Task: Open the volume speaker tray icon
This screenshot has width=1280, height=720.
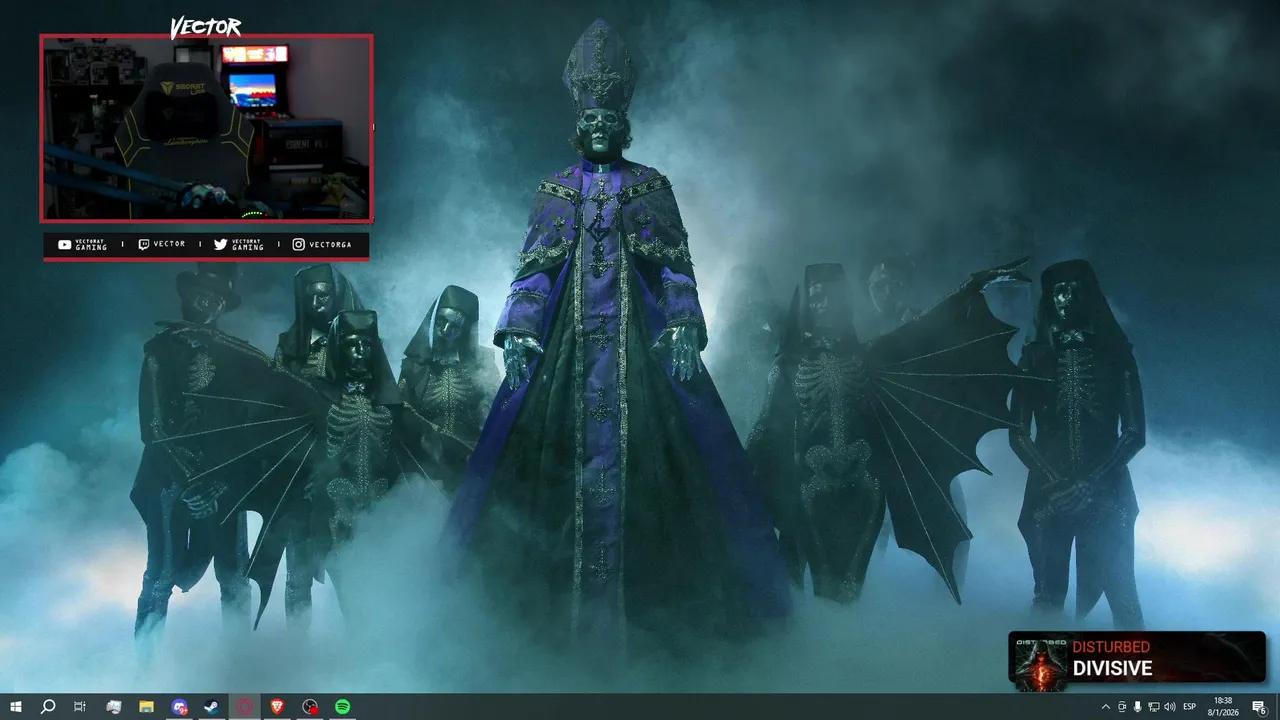Action: pos(1170,707)
